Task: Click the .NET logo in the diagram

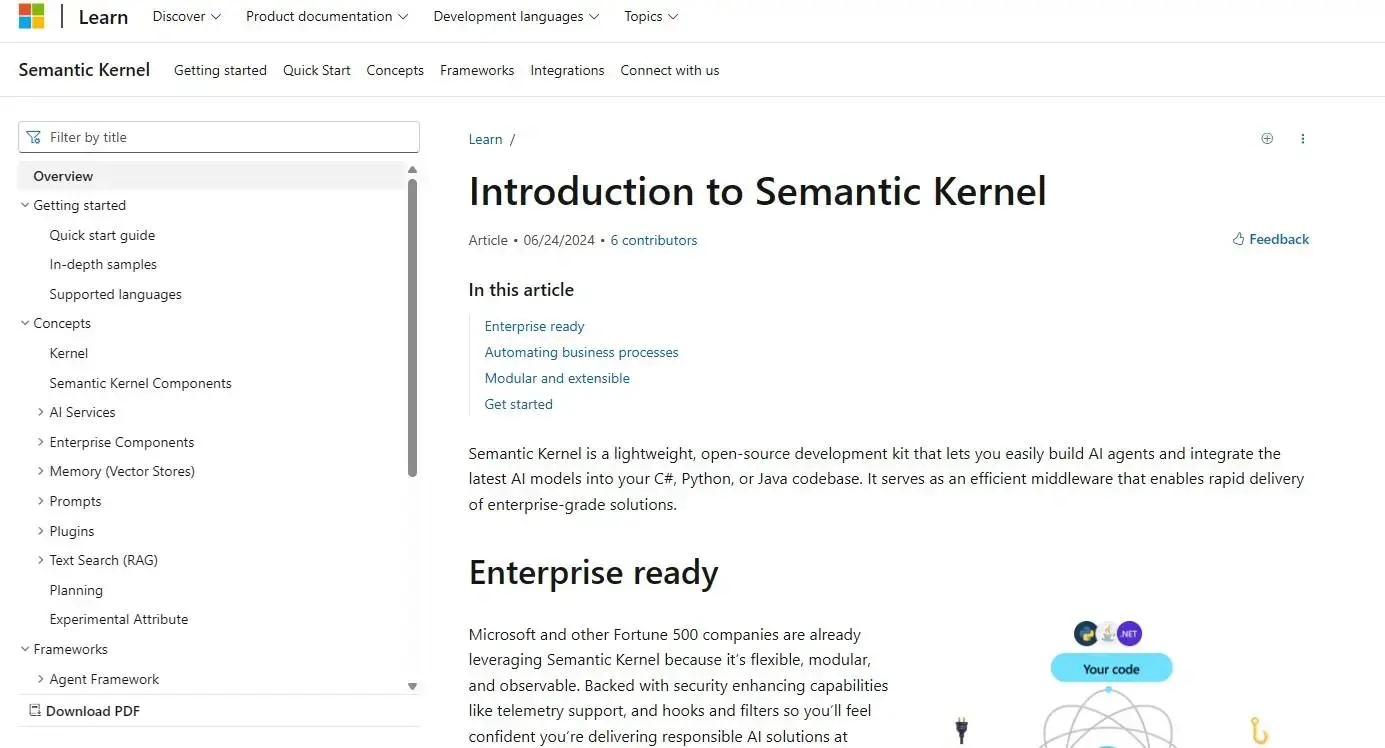Action: [x=1129, y=633]
